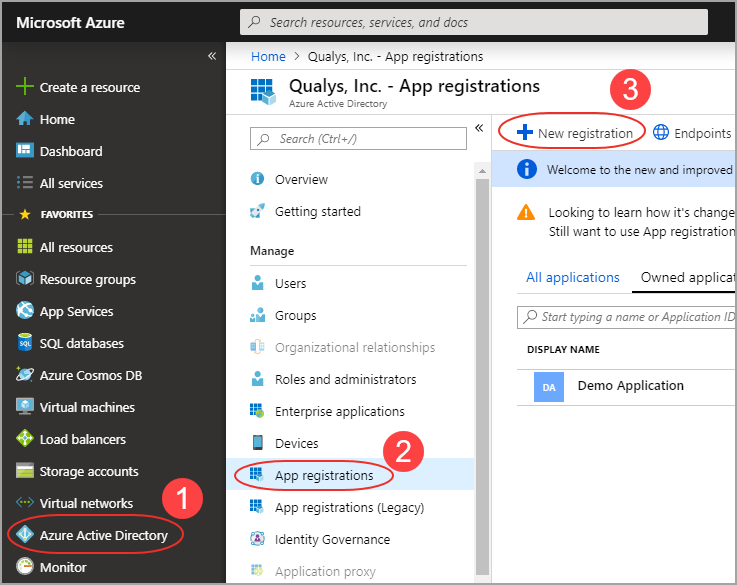This screenshot has height=585, width=737.
Task: Click the application name filter field
Action: [x=626, y=317]
